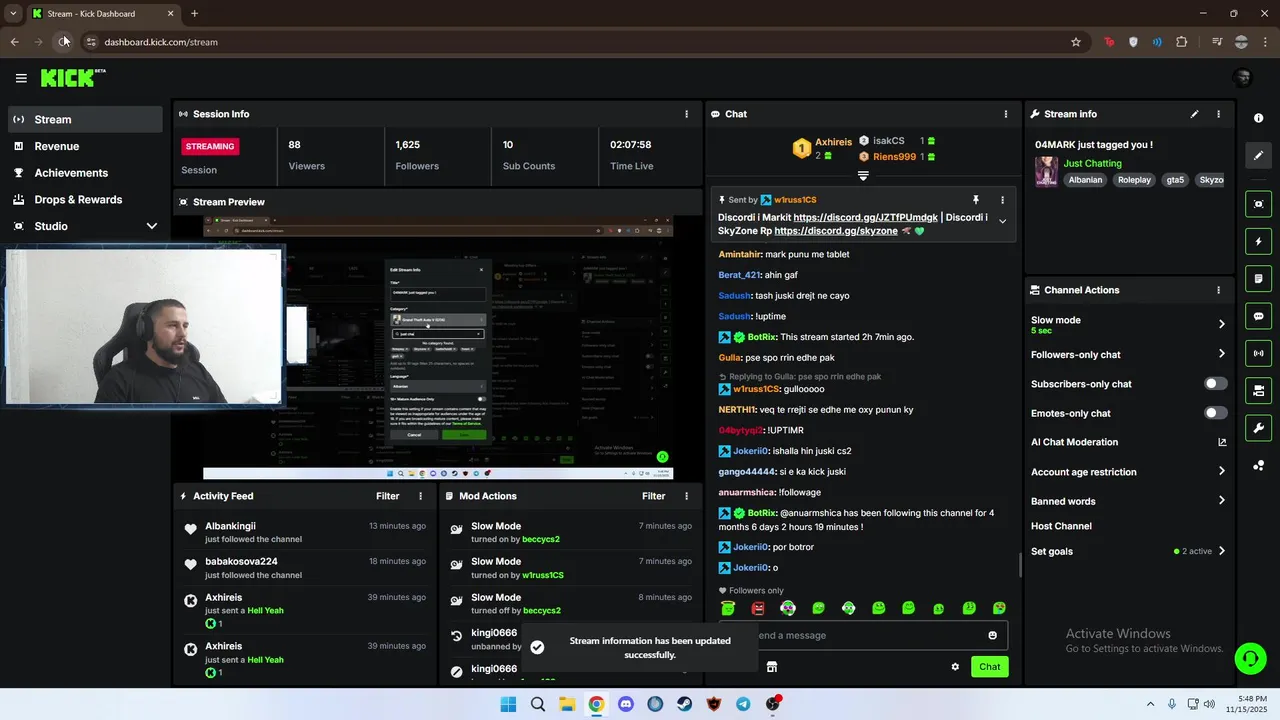Open Stream info three-dot options
This screenshot has height=720, width=1280.
1218,114
